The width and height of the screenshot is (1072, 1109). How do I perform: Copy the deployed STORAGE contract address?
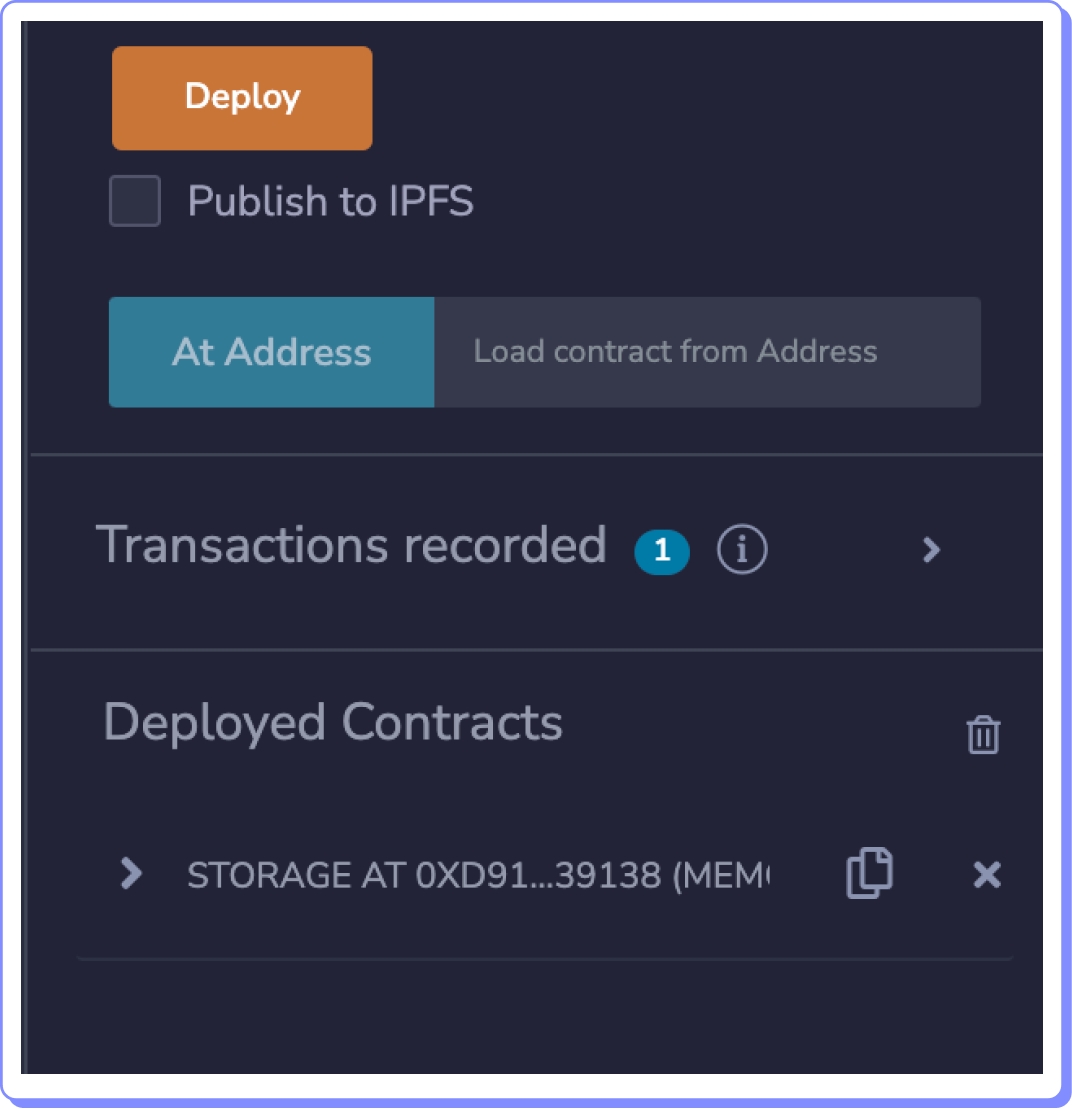tap(870, 875)
